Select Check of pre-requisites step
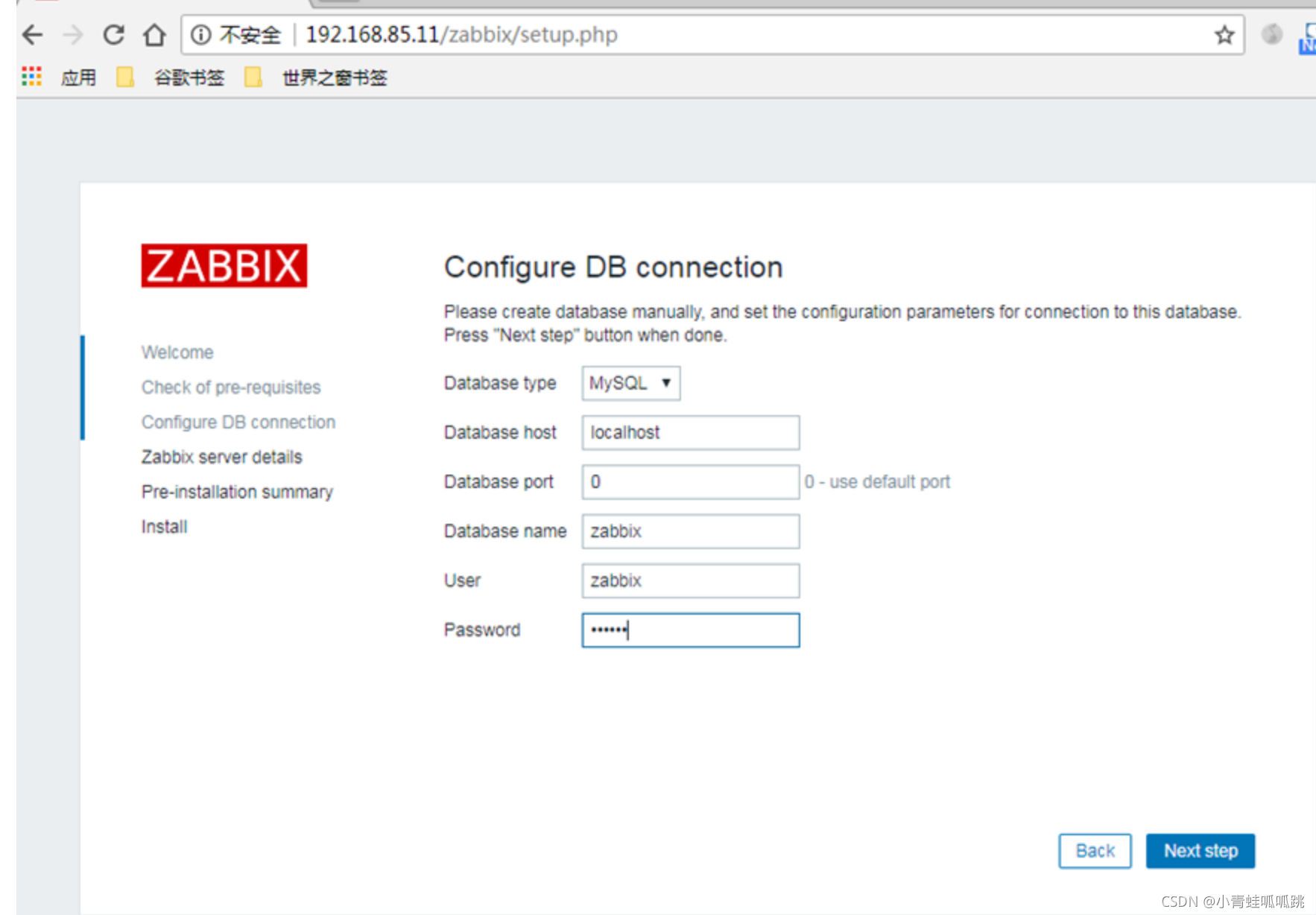1316x915 pixels. [x=231, y=387]
